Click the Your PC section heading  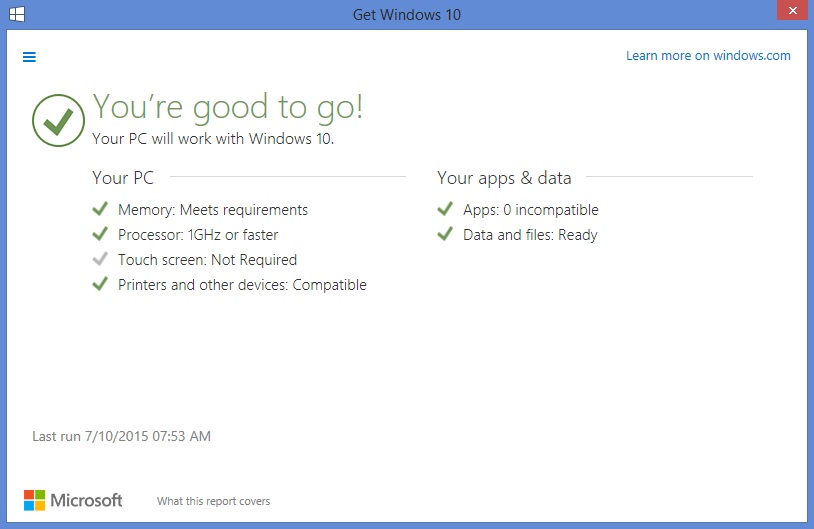(123, 178)
